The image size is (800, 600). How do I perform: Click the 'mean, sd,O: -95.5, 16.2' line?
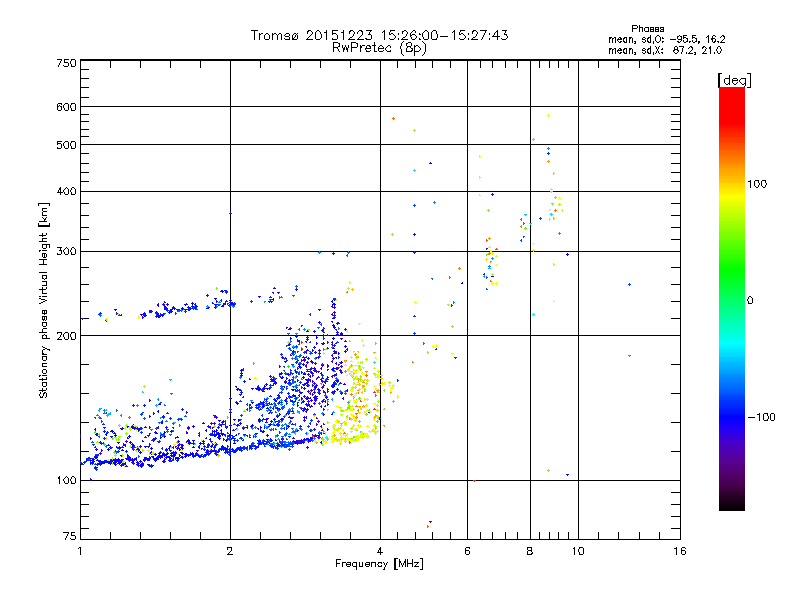click(666, 39)
